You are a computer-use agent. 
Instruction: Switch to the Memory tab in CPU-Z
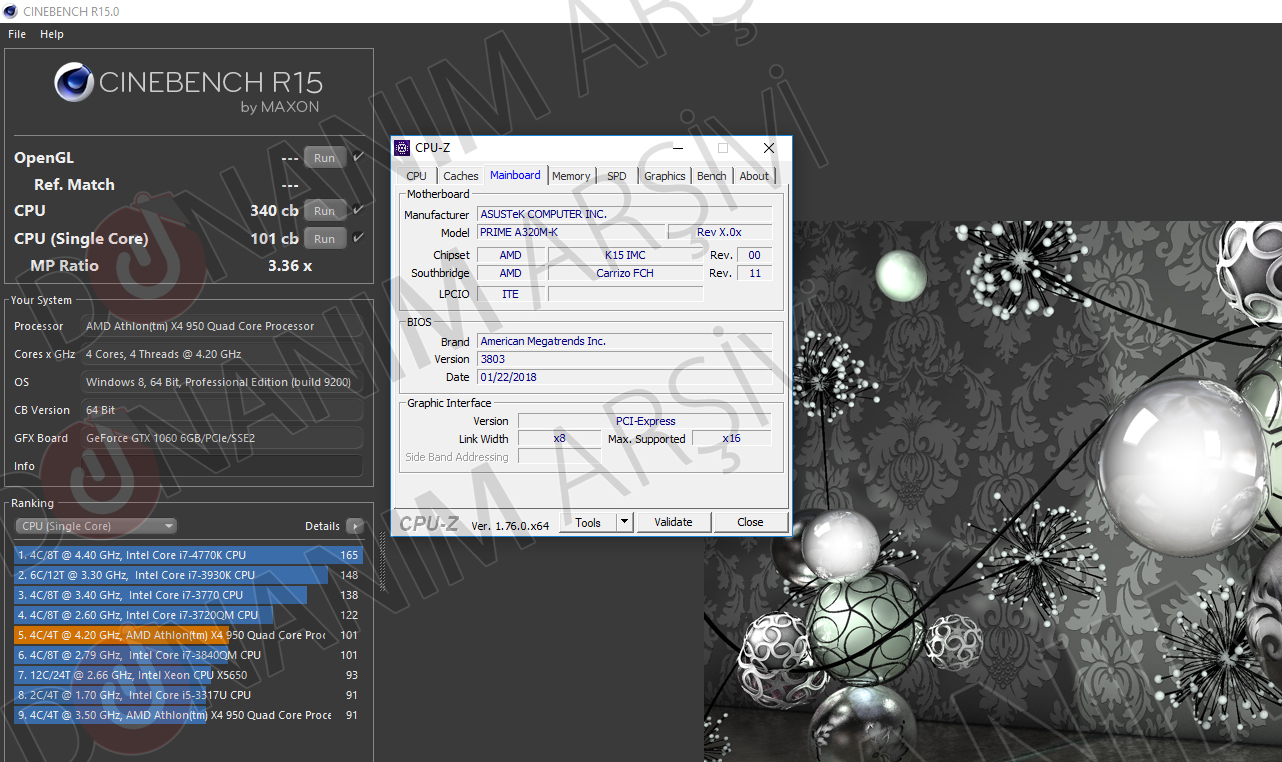click(571, 176)
